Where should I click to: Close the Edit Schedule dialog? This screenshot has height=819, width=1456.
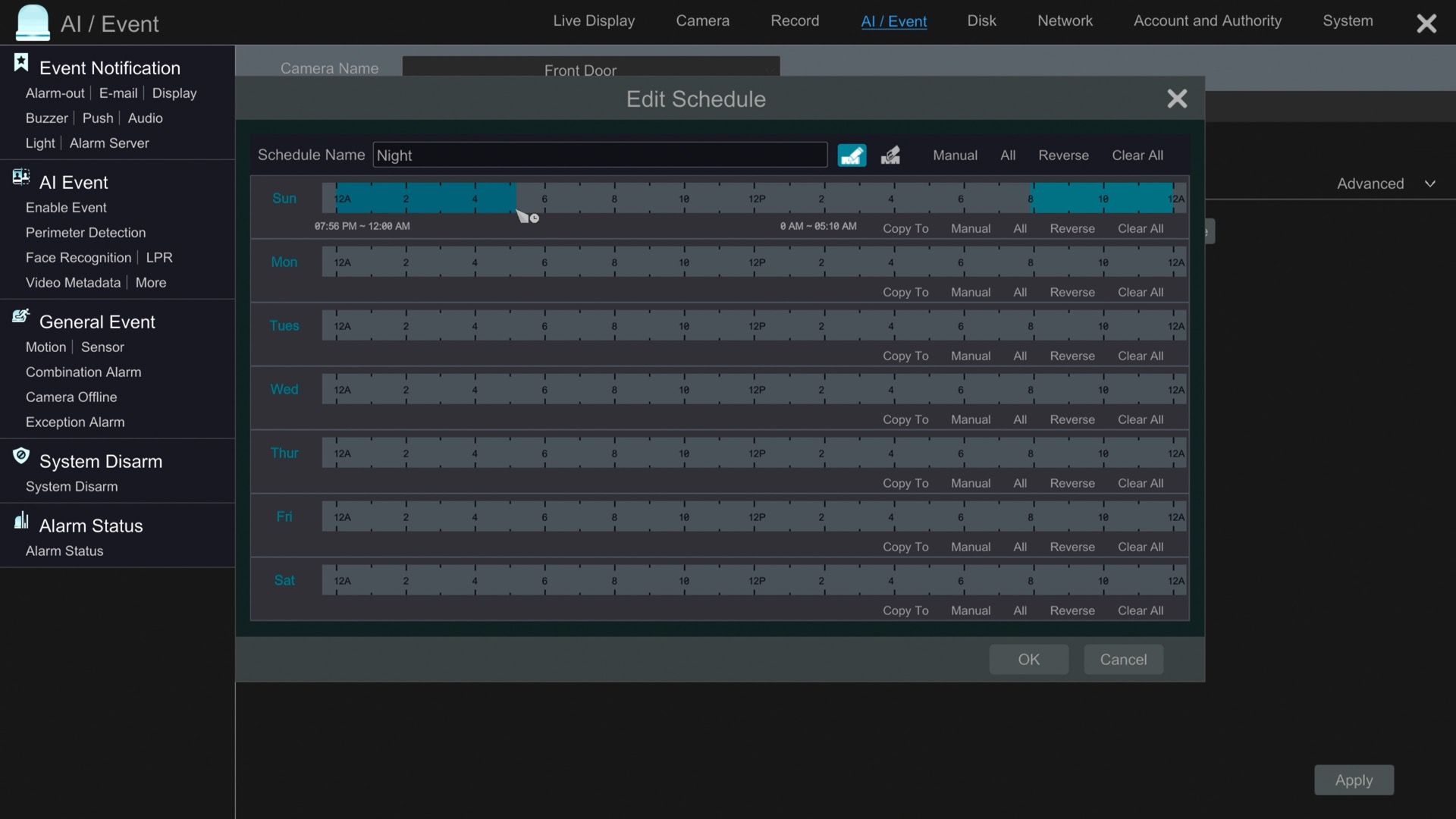tap(1177, 99)
